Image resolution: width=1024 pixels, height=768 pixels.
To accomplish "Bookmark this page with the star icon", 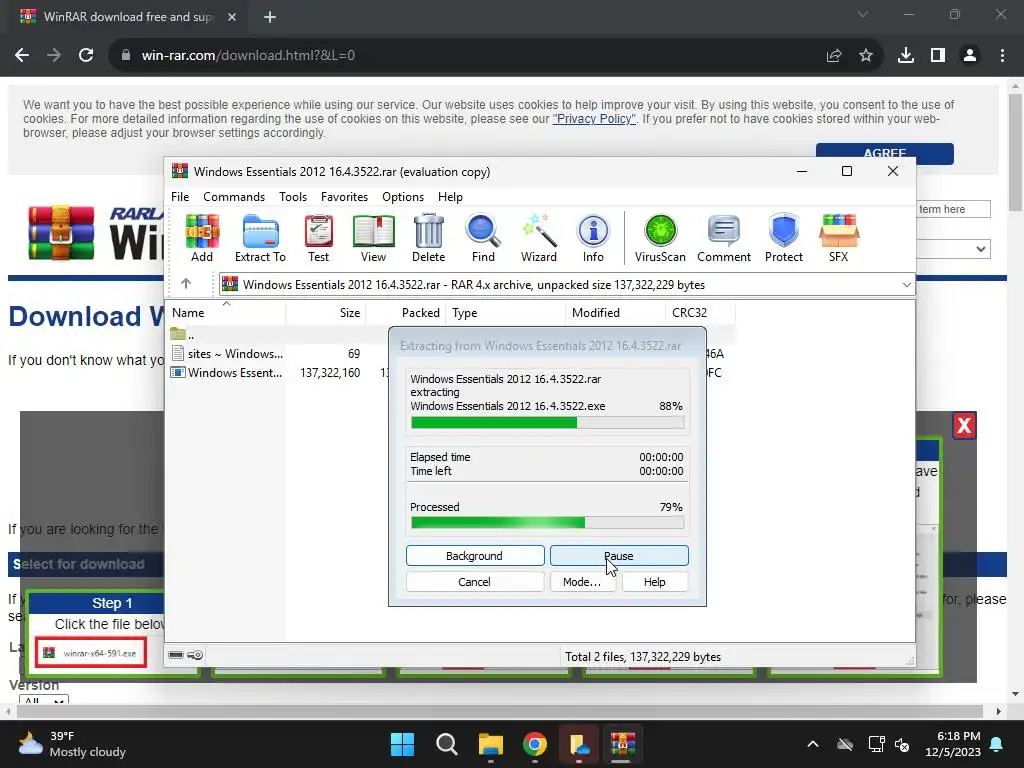I will point(866,56).
